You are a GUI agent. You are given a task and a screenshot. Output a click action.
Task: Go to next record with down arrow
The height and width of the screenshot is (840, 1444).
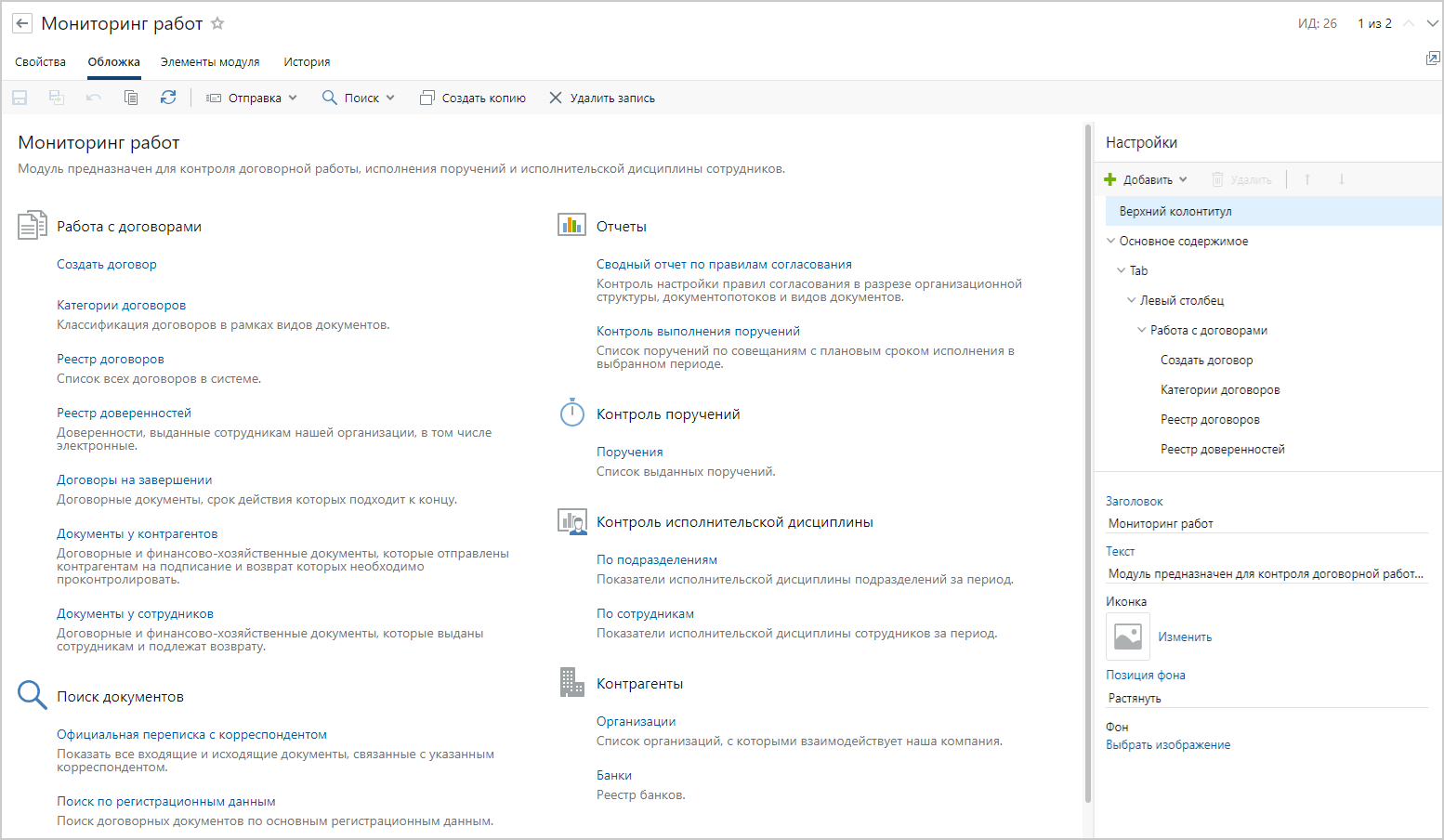(x=1432, y=23)
